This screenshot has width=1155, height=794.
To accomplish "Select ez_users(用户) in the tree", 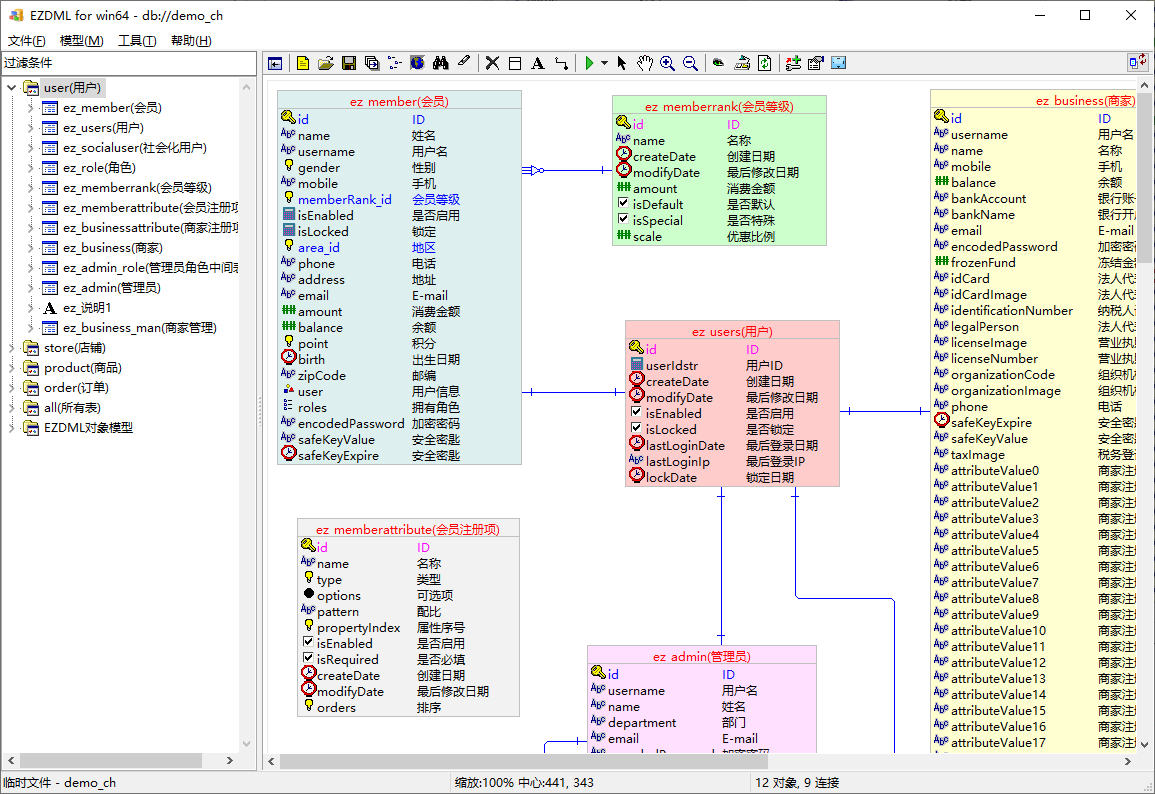I will [x=103, y=128].
